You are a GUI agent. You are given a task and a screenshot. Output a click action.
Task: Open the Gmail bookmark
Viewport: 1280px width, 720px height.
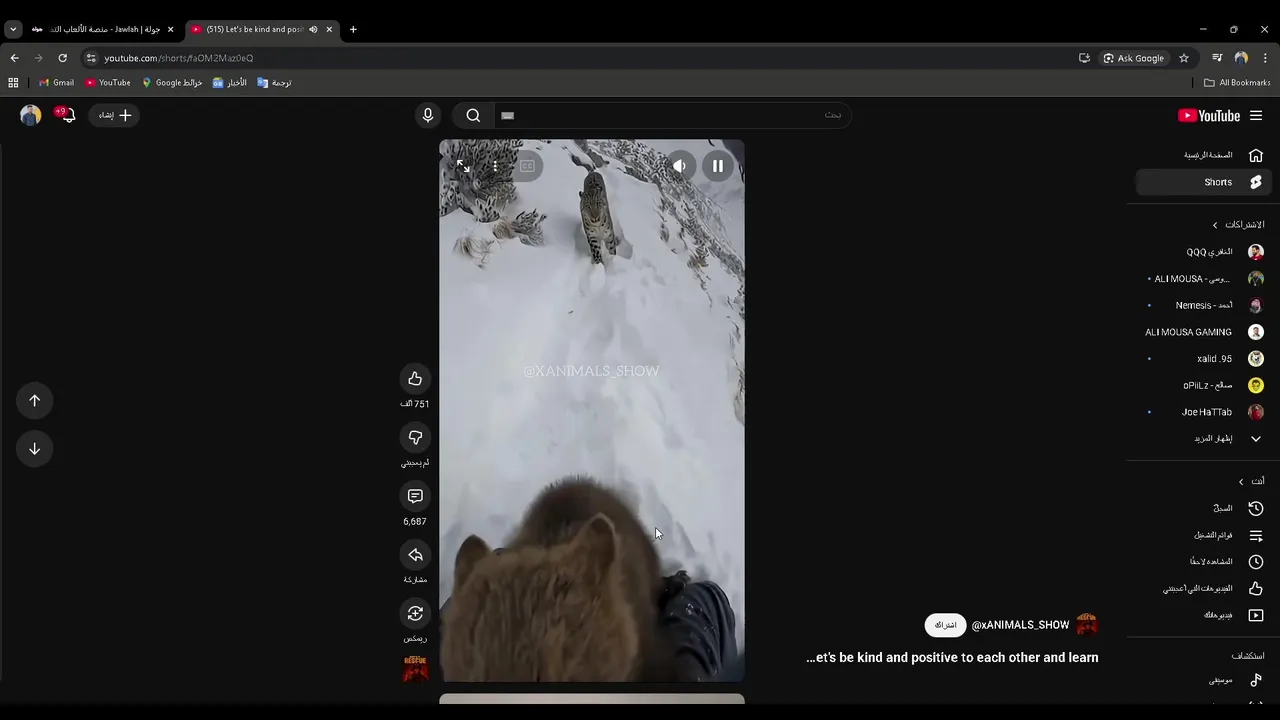(x=57, y=83)
